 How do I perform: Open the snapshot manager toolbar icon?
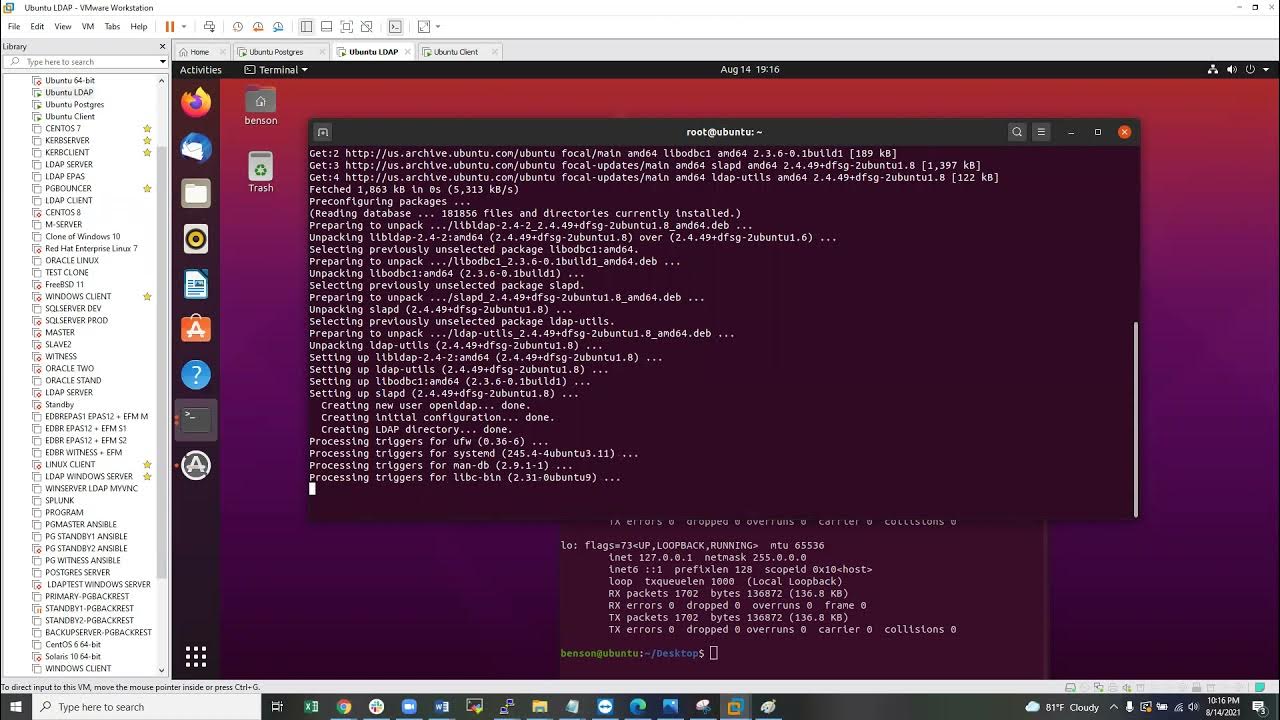tap(279, 26)
